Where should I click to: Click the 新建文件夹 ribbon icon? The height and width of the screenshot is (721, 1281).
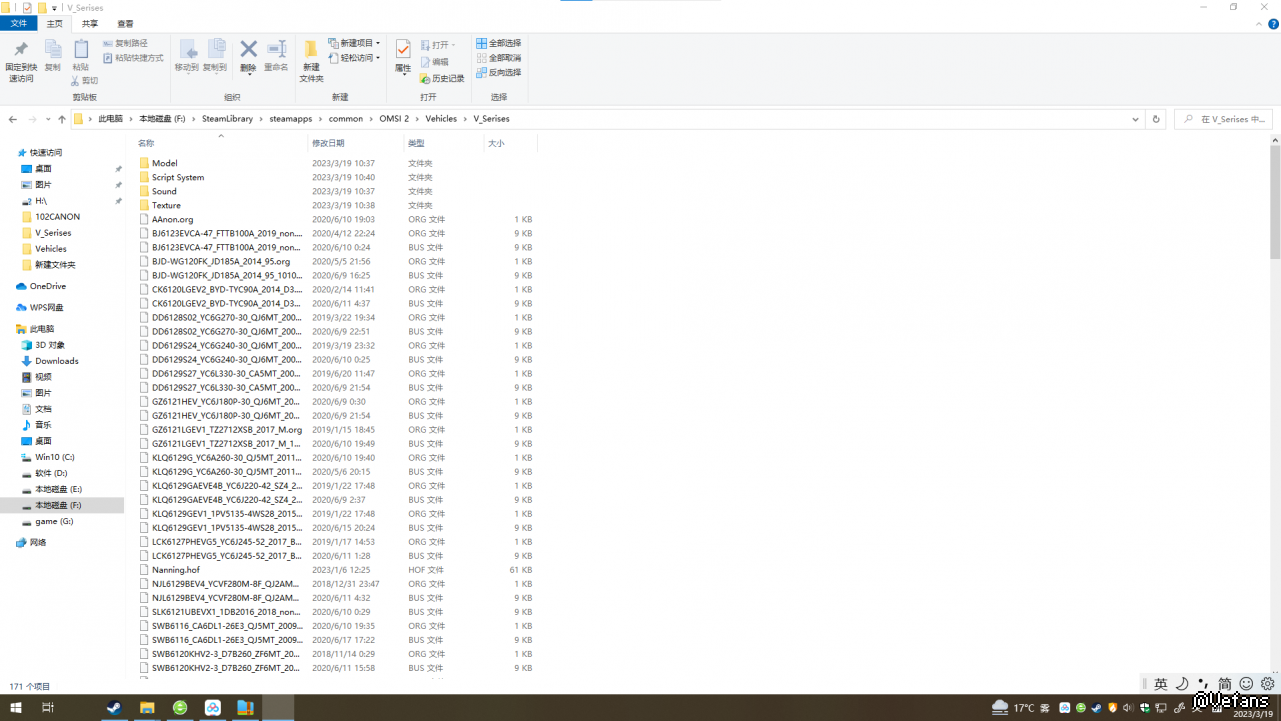click(x=311, y=50)
